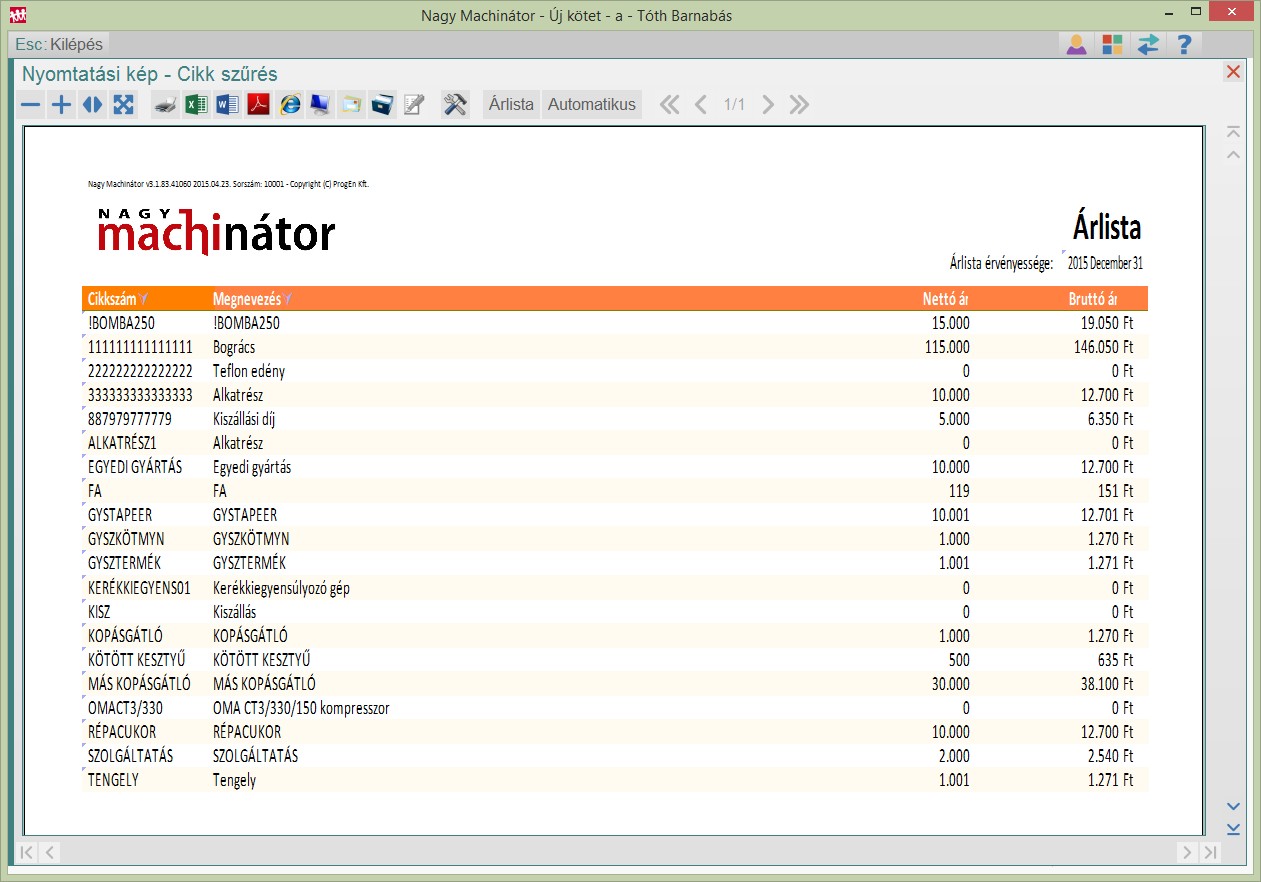Save the print preview as PDF

click(x=259, y=105)
